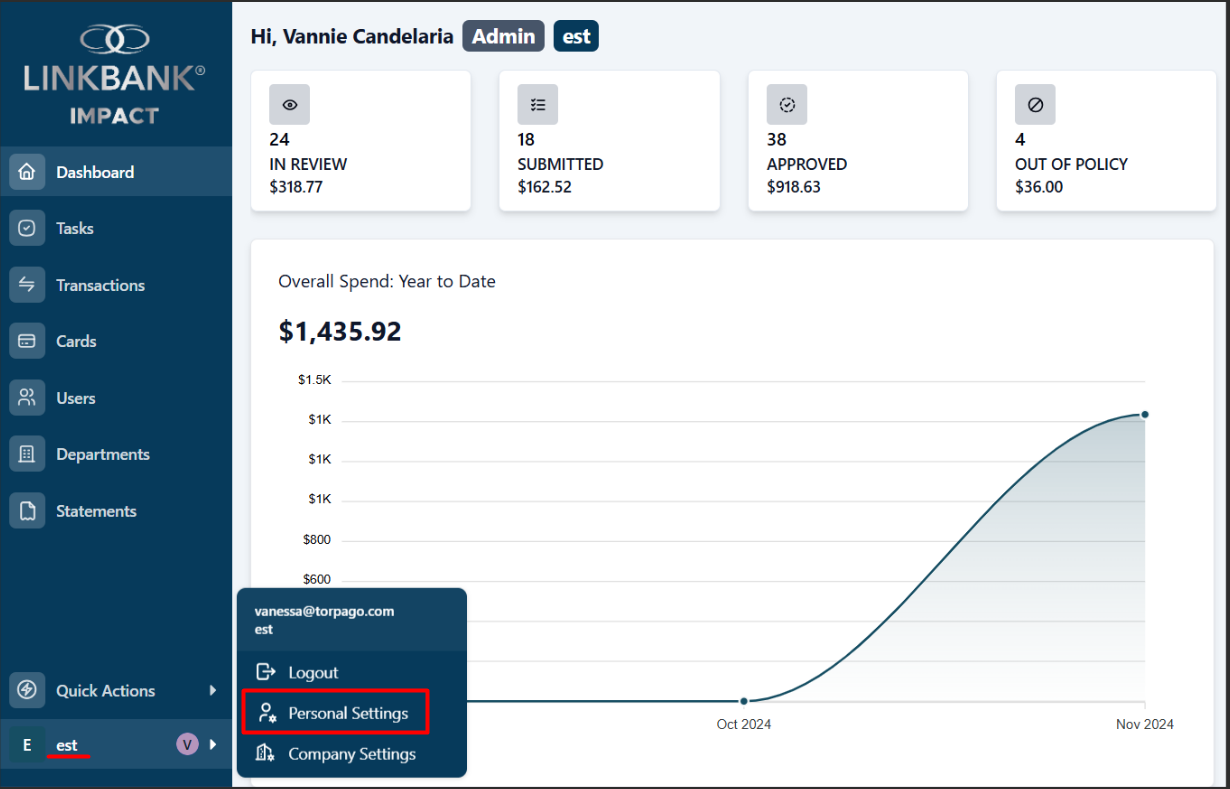1230x789 pixels.
Task: Click the purple V user avatar
Action: click(186, 744)
